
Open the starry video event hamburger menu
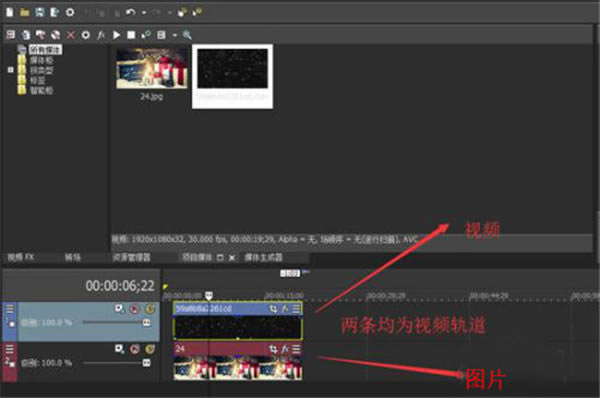point(296,309)
